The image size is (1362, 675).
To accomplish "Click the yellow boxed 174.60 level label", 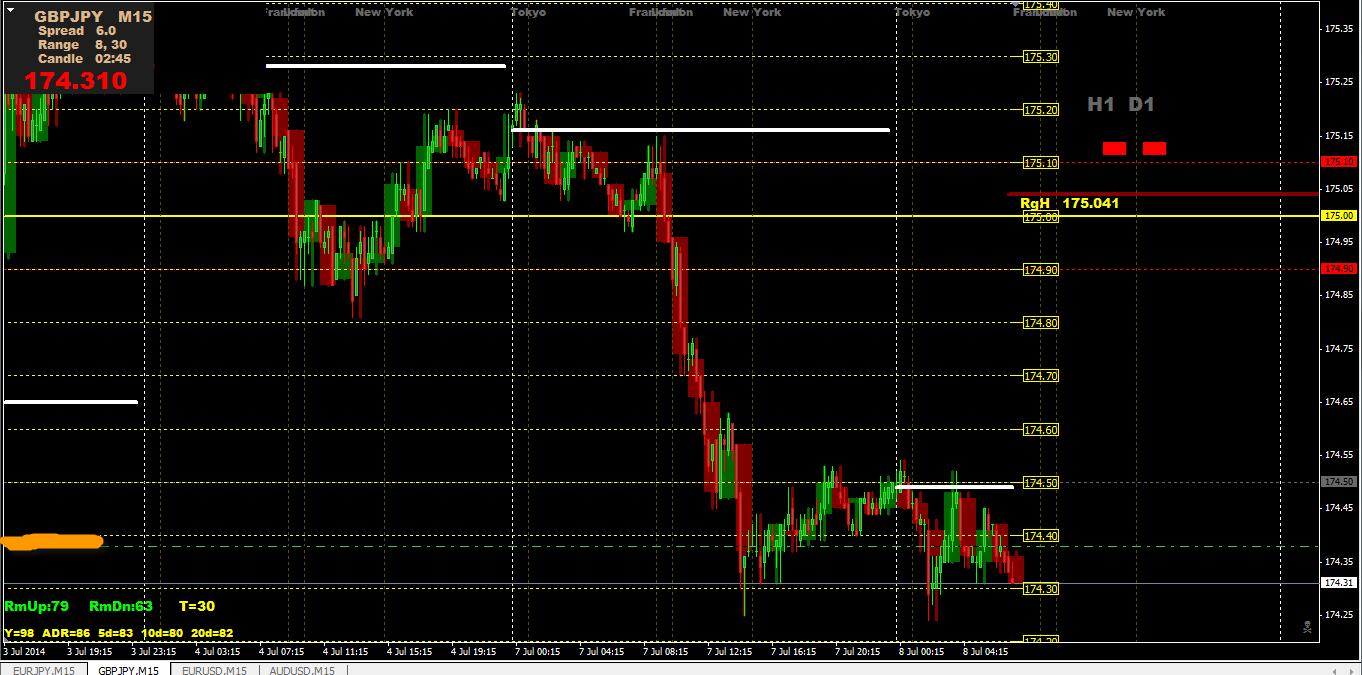I will 1041,430.
